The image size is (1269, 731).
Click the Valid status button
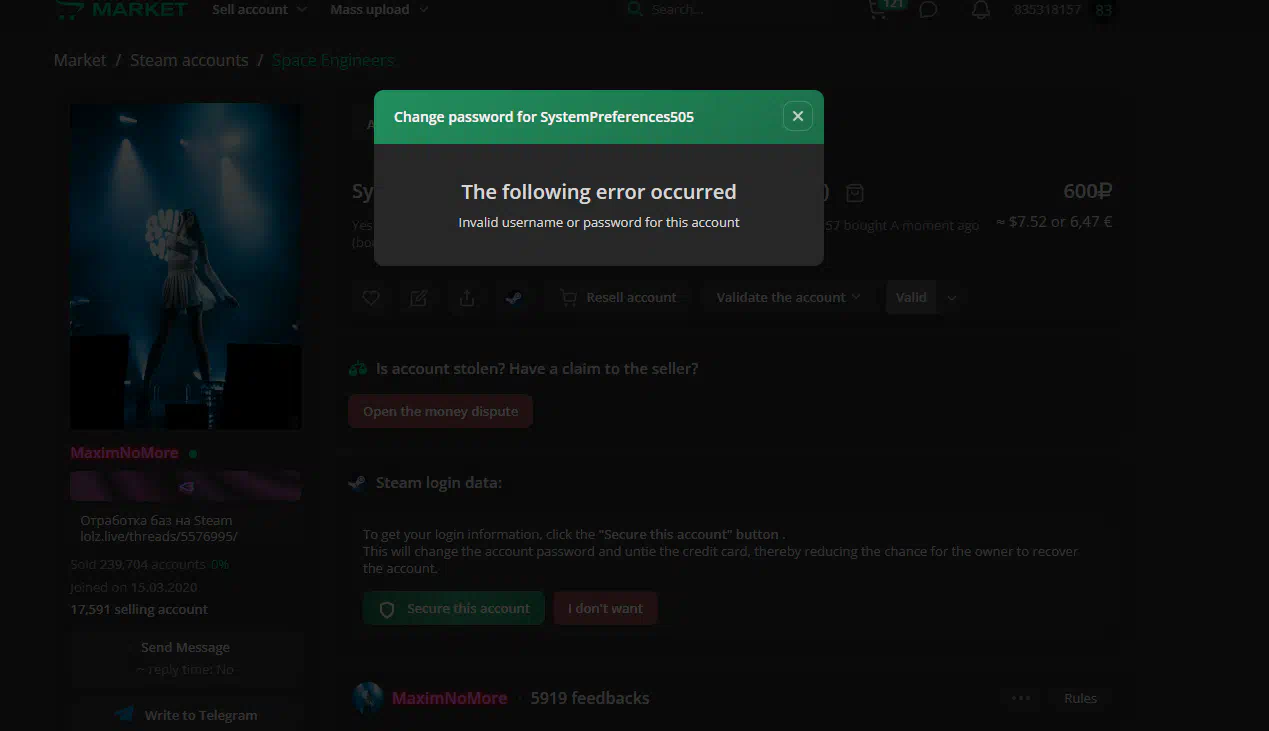(911, 297)
